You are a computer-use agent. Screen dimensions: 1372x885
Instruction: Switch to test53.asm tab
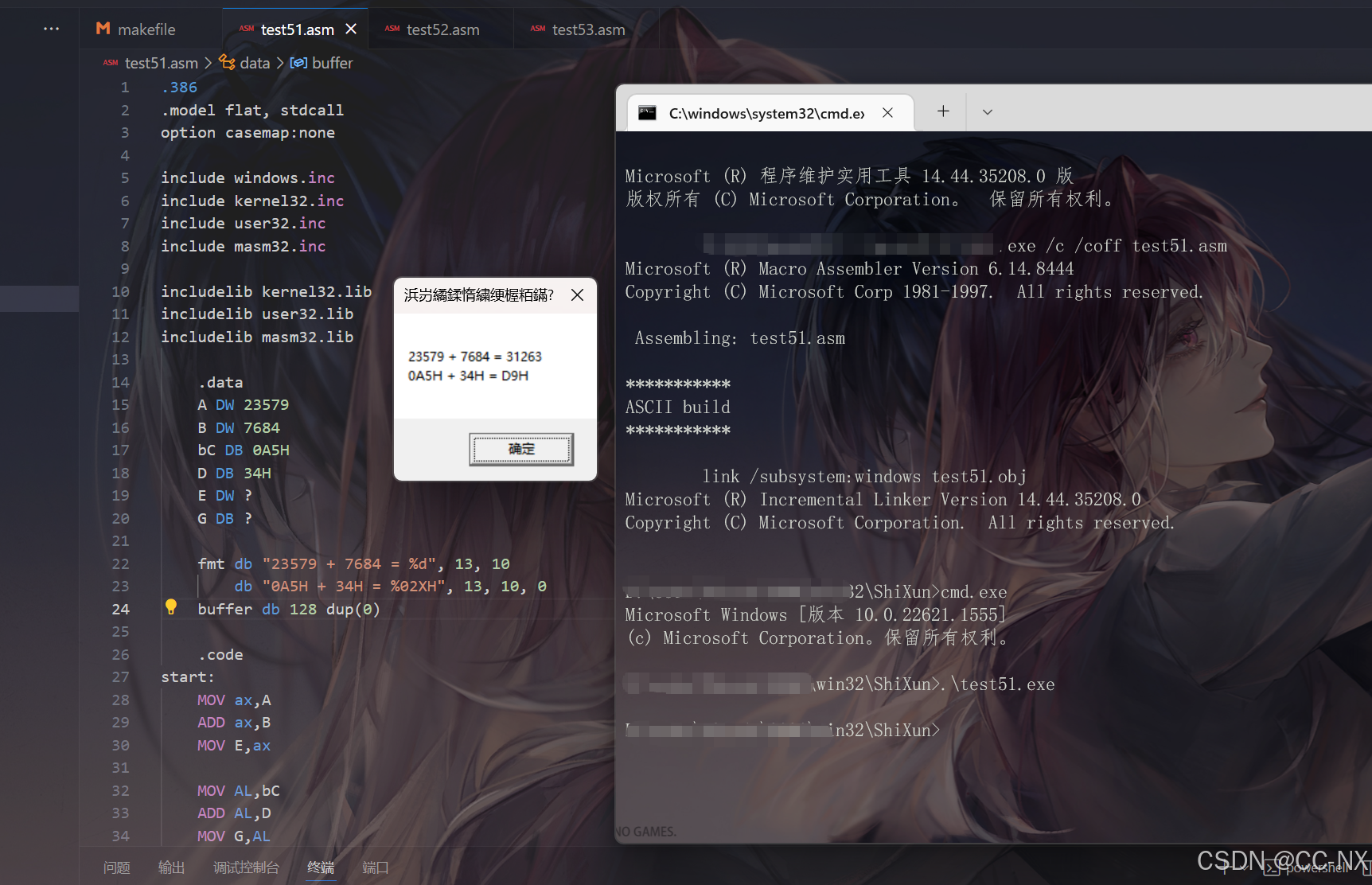point(587,29)
